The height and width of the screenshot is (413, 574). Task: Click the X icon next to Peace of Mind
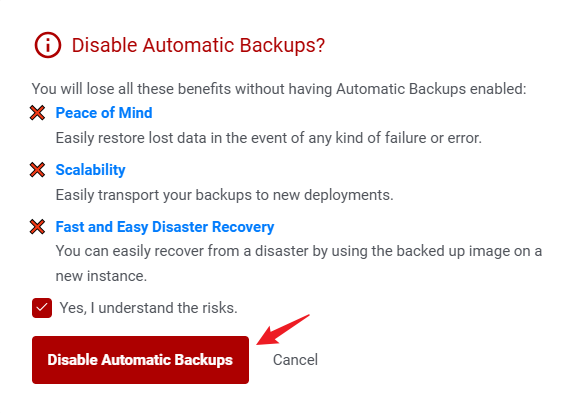click(x=37, y=113)
